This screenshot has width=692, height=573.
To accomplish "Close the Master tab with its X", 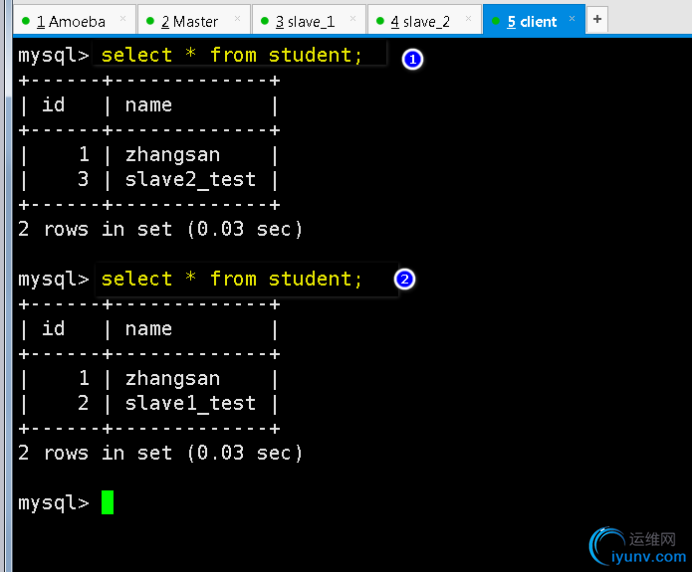I will pyautogui.click(x=237, y=19).
